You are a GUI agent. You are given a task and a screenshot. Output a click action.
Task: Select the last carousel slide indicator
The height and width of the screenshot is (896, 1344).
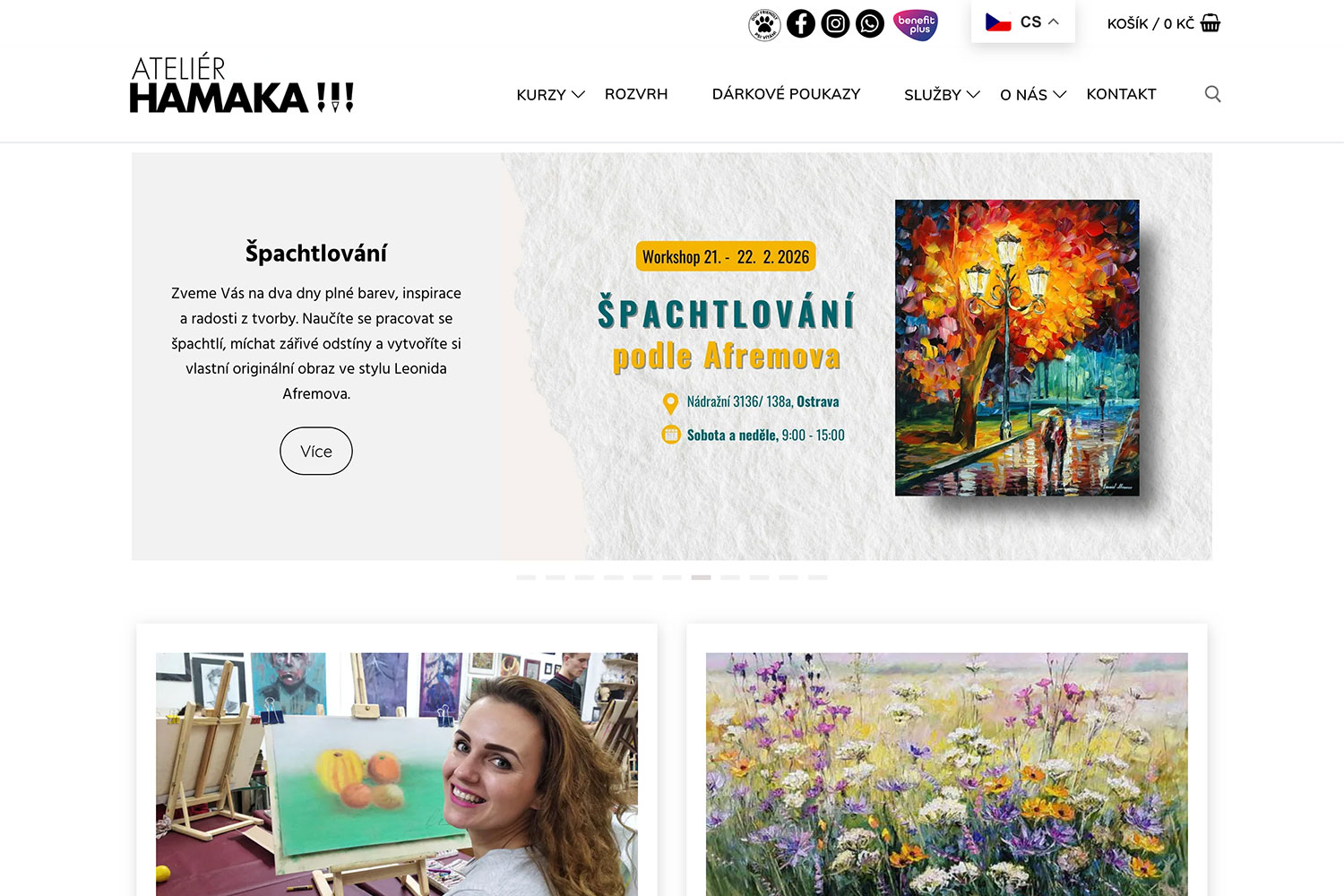(817, 578)
